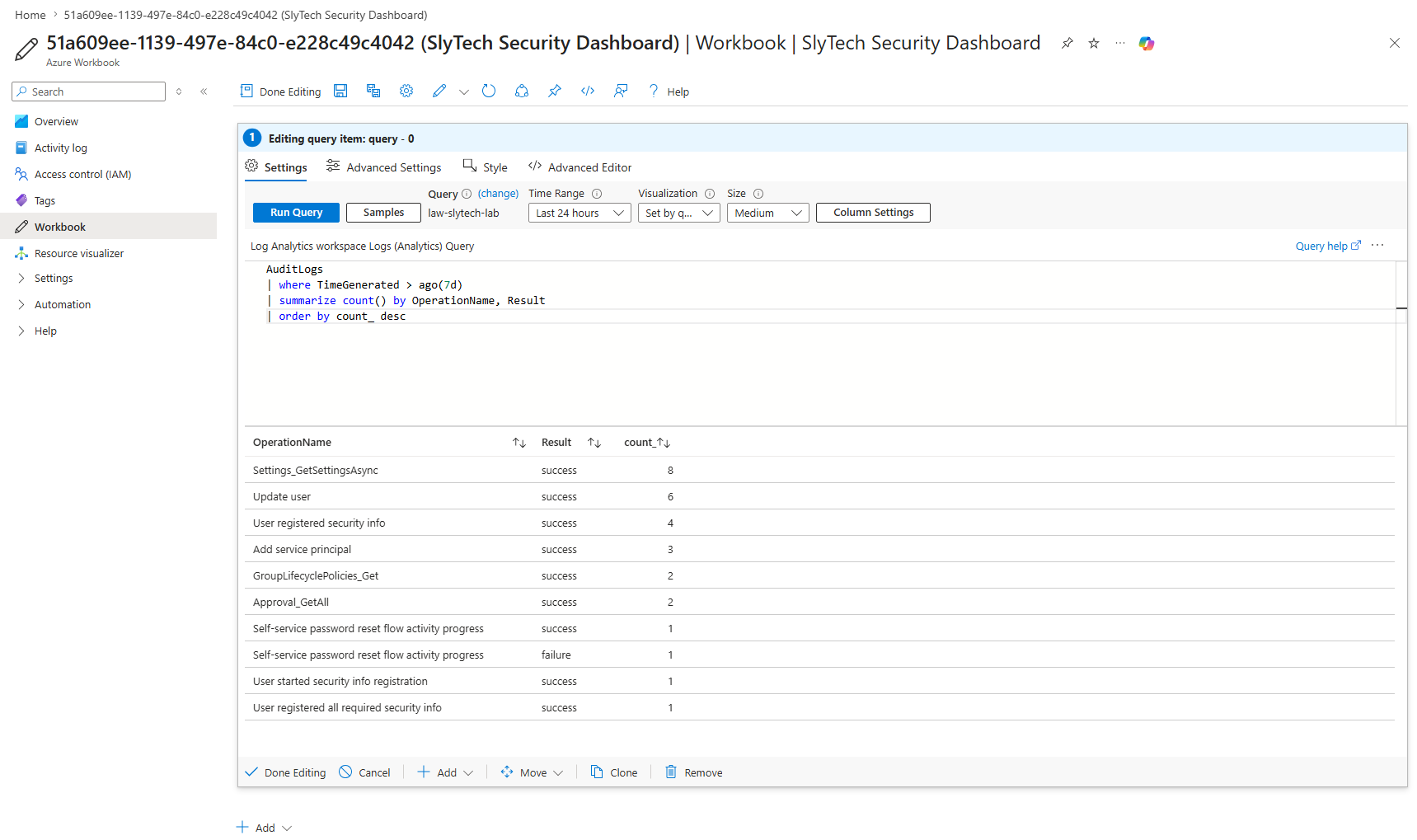This screenshot has height=840, width=1417.
Task: Clone the query item
Action: [614, 772]
